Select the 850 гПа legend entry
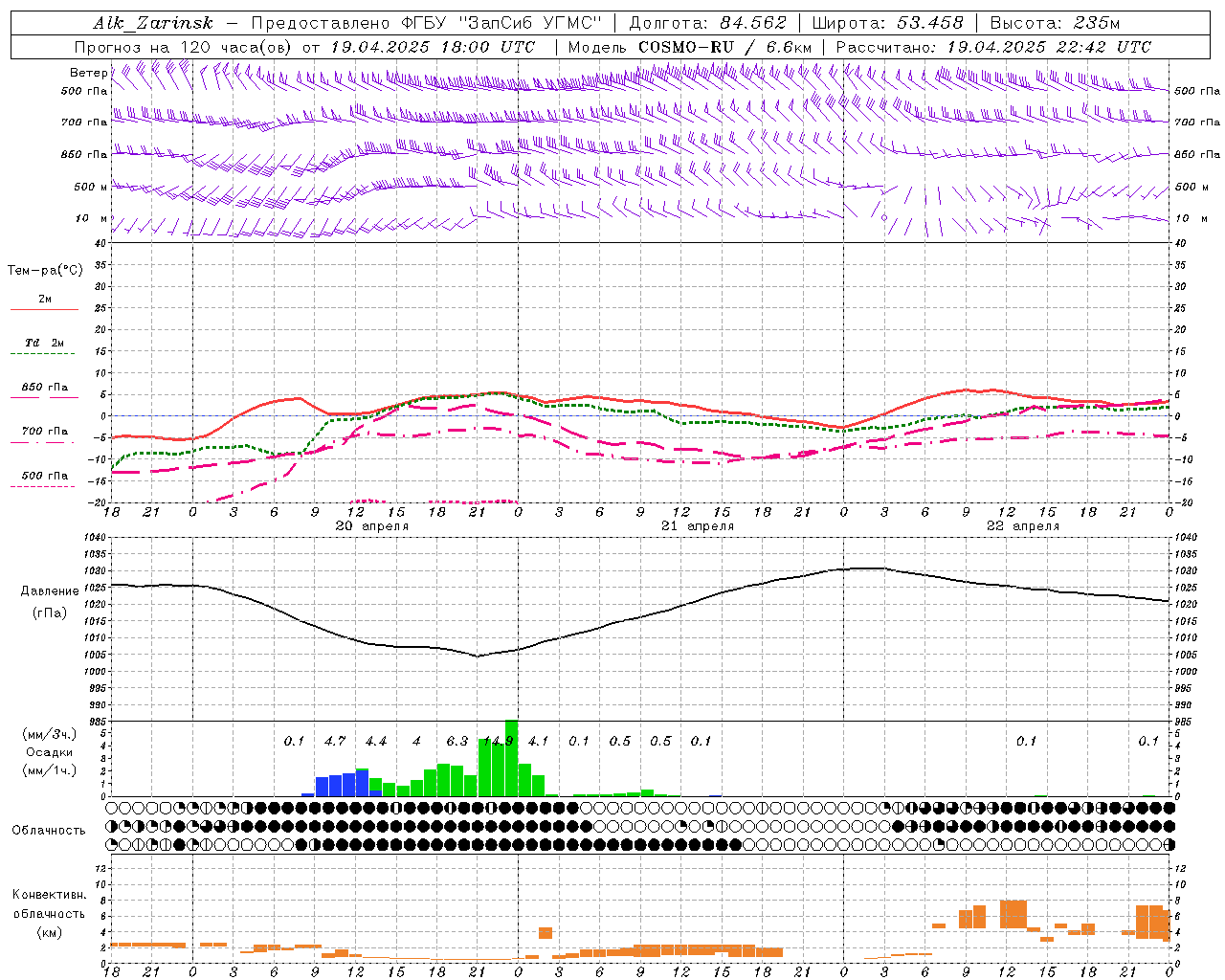This screenshot has width=1225, height=980. pos(44,391)
